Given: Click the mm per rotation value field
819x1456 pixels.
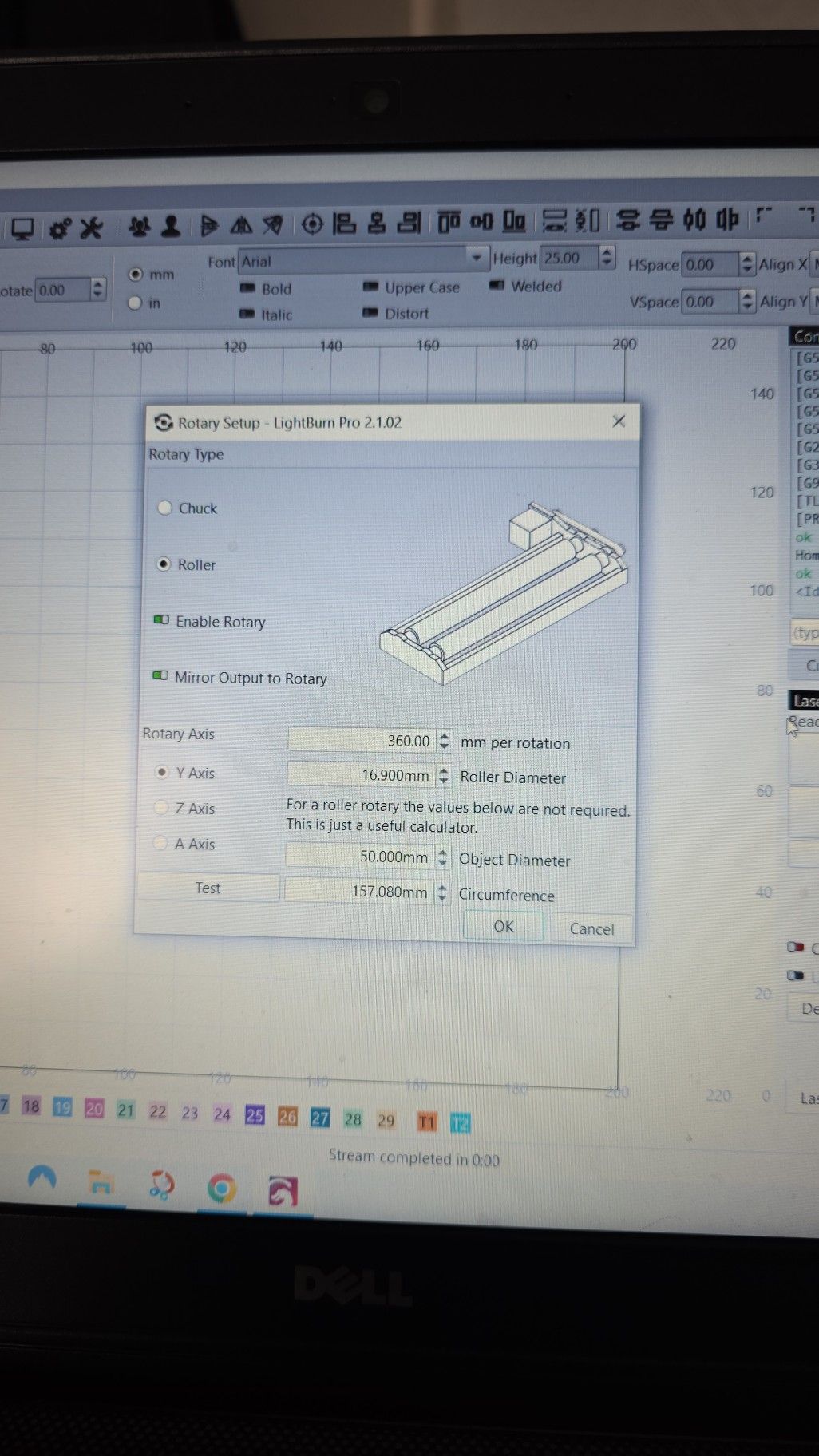Looking at the screenshot, I should pyautogui.click(x=362, y=740).
